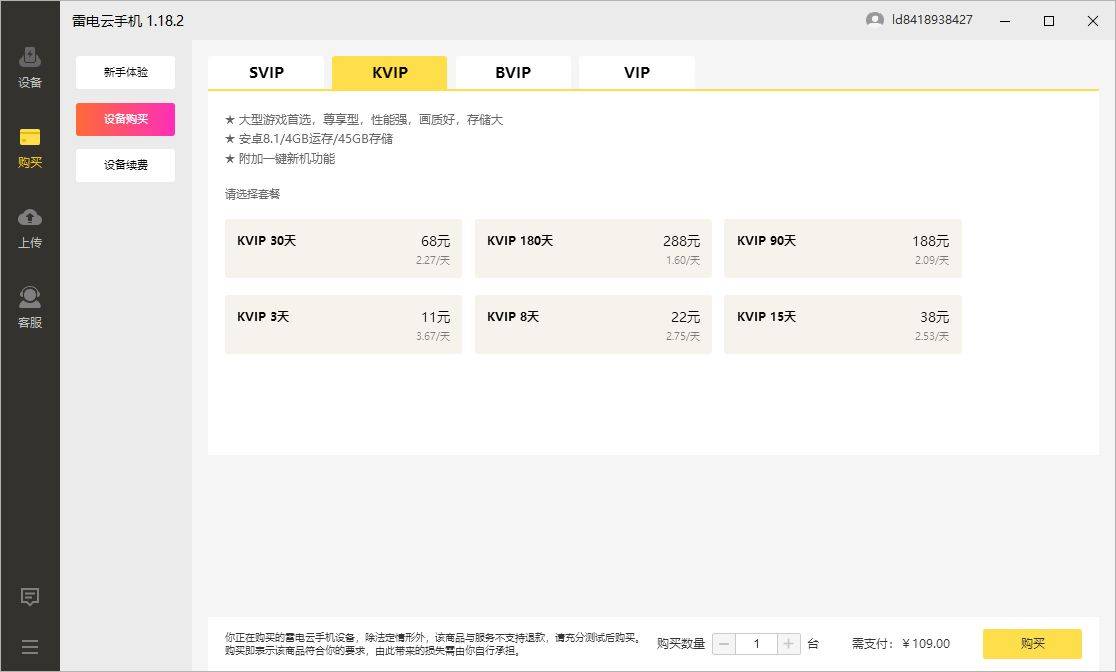Click the refund disclaimer text at bottom
Image resolution: width=1116 pixels, height=672 pixels.
point(433,644)
